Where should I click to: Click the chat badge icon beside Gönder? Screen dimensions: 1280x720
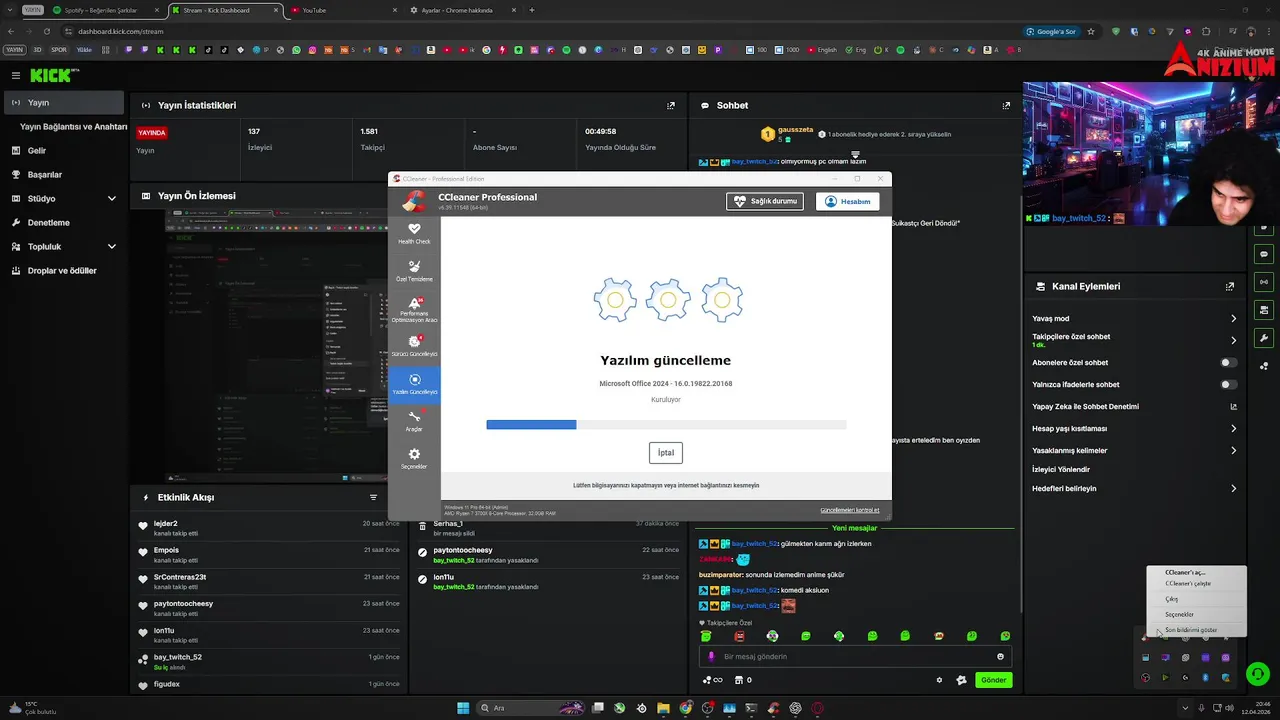pos(961,680)
